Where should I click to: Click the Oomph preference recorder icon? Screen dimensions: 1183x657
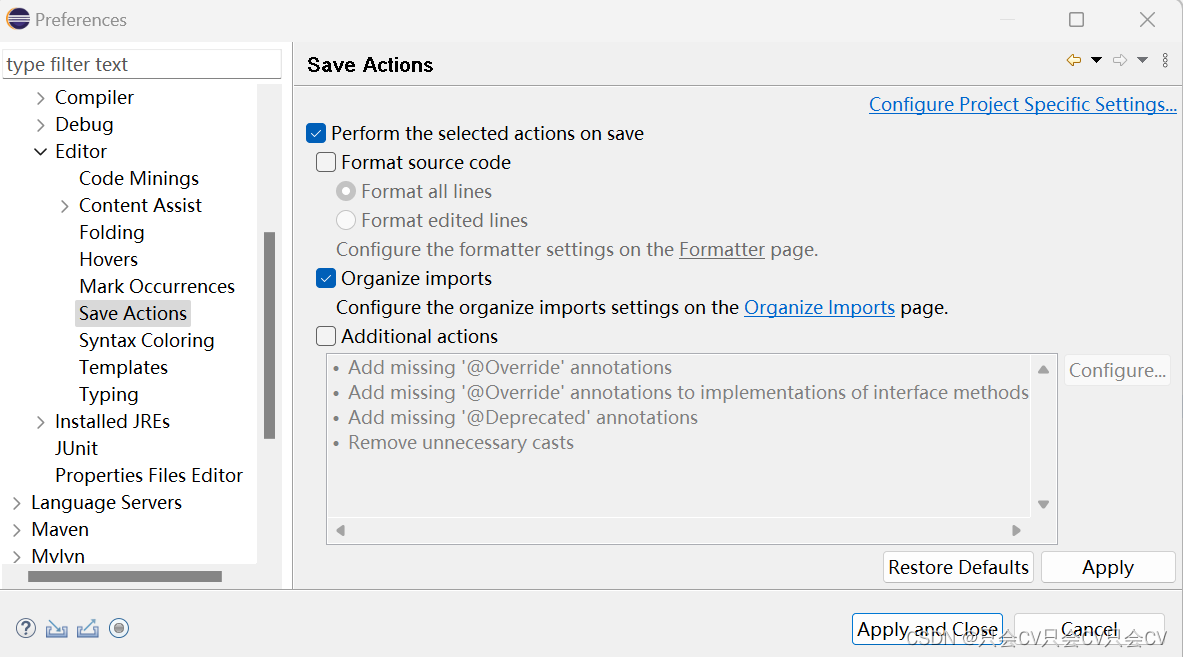point(119,628)
